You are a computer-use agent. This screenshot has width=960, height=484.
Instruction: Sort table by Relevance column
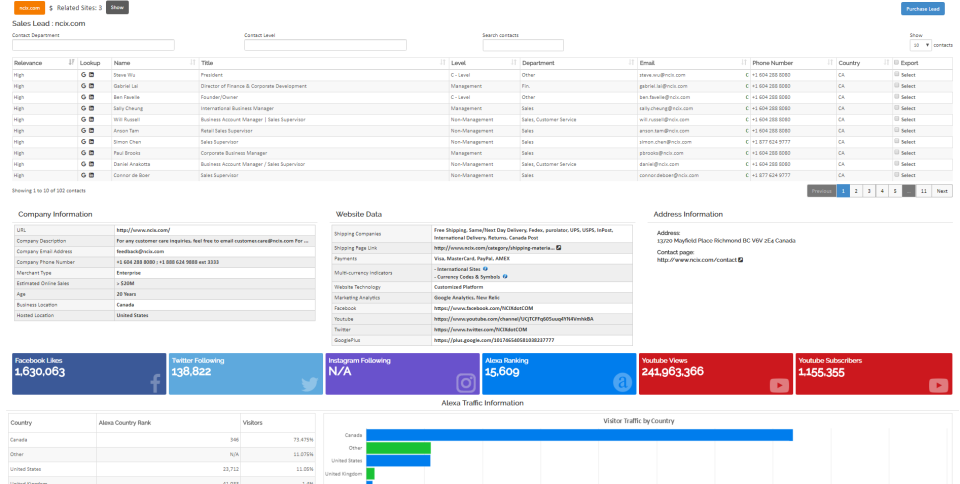pyautogui.click(x=44, y=63)
